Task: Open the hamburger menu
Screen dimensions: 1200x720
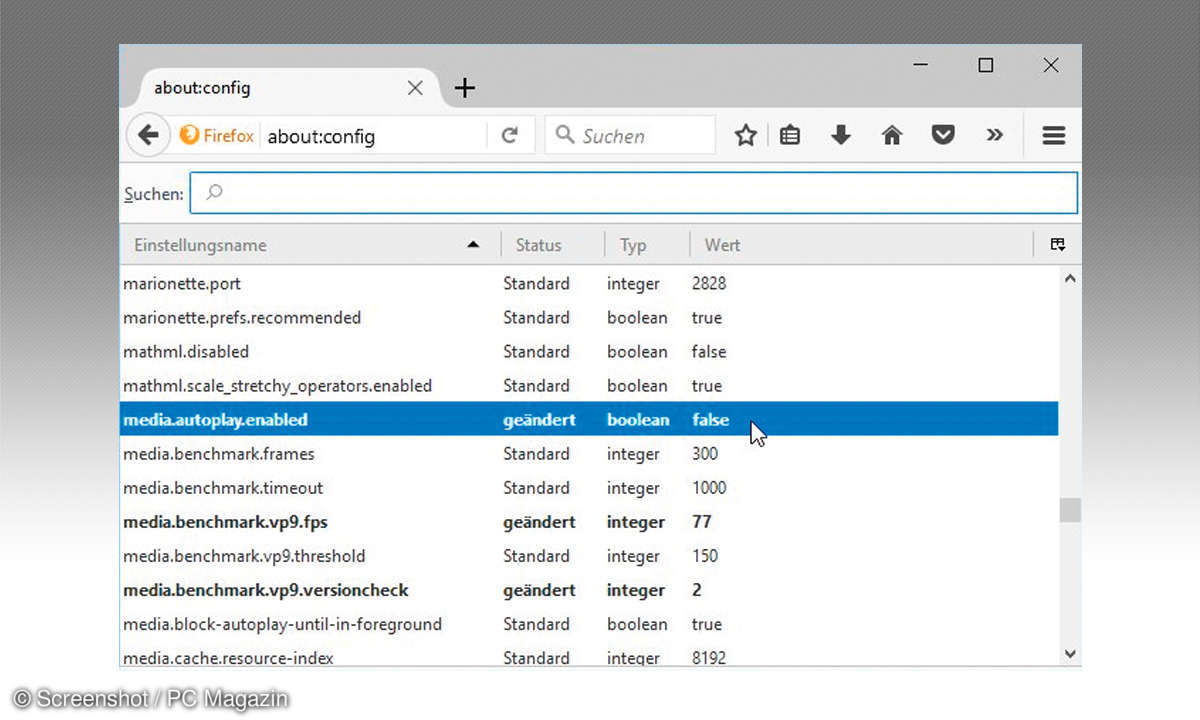Action: (x=1053, y=135)
